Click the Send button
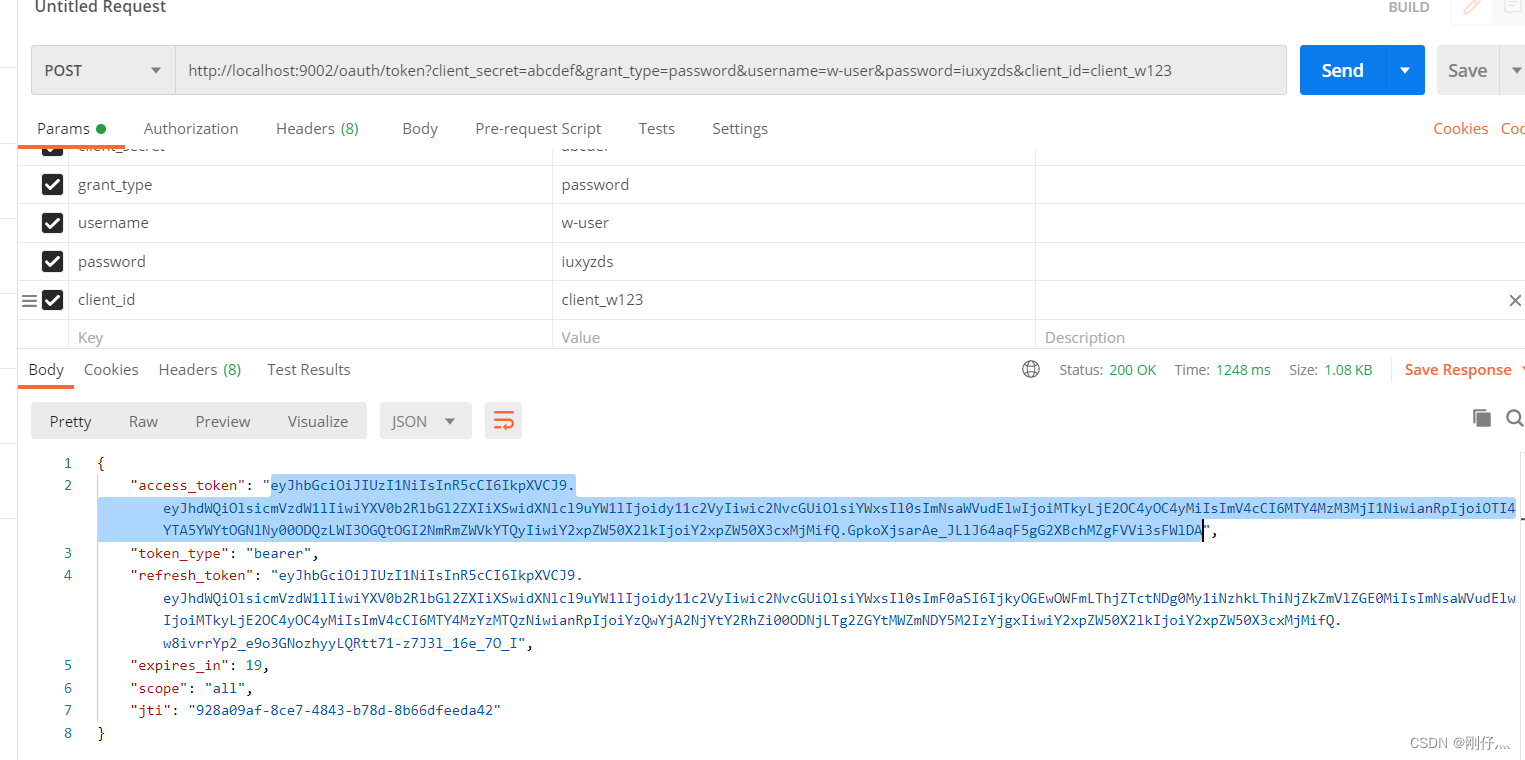Screen dimensions: 1525x760 1342,70
